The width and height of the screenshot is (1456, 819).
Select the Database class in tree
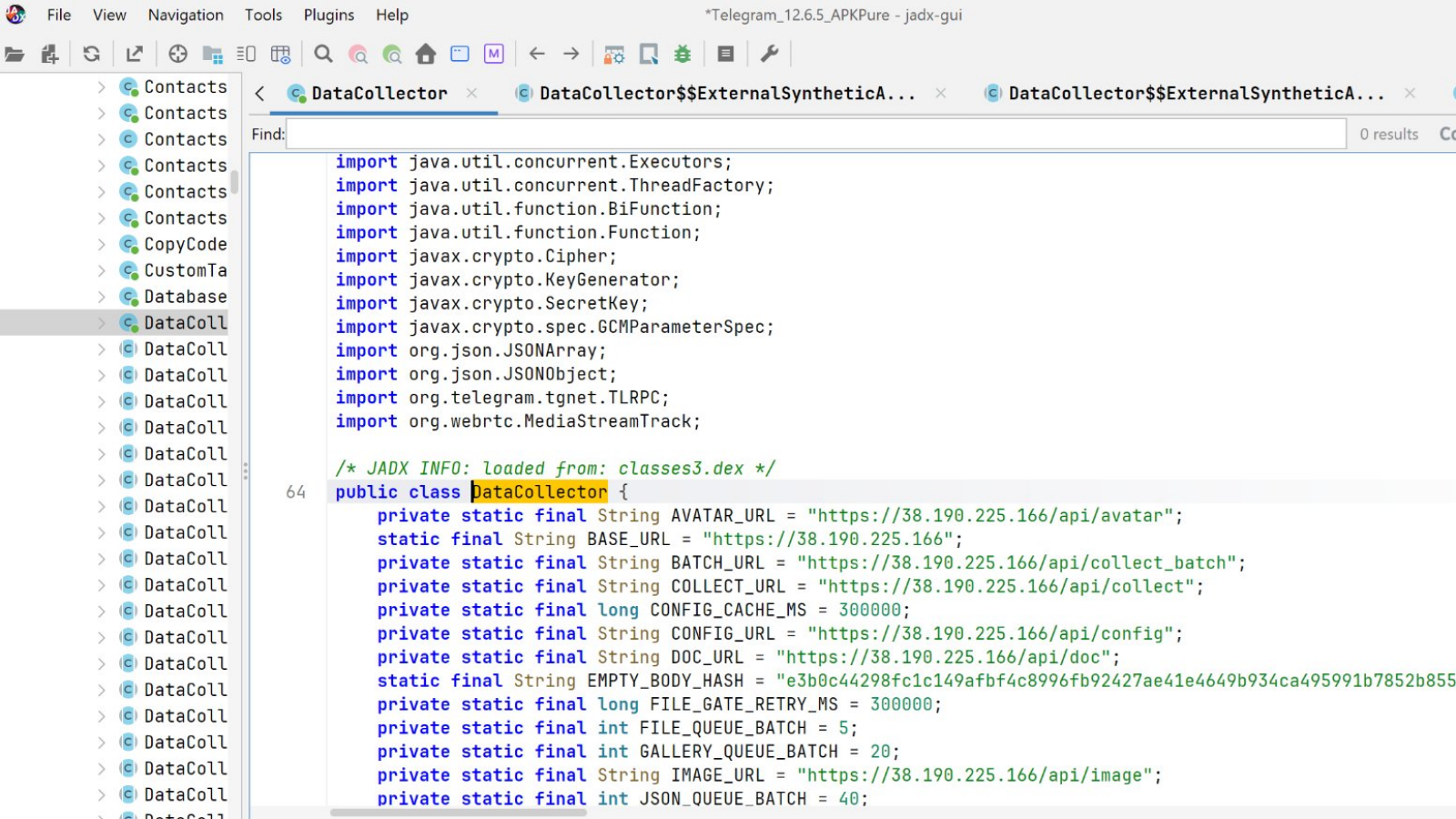(x=186, y=297)
